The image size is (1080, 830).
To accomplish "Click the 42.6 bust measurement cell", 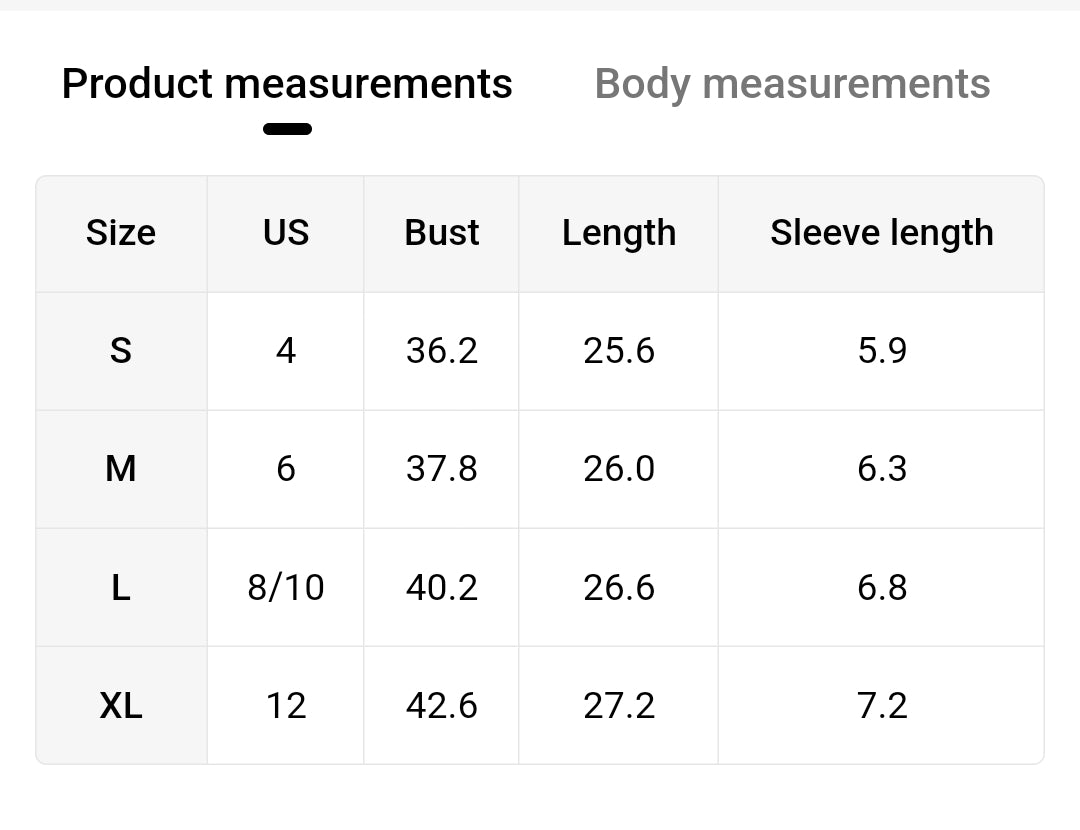I will tap(441, 706).
